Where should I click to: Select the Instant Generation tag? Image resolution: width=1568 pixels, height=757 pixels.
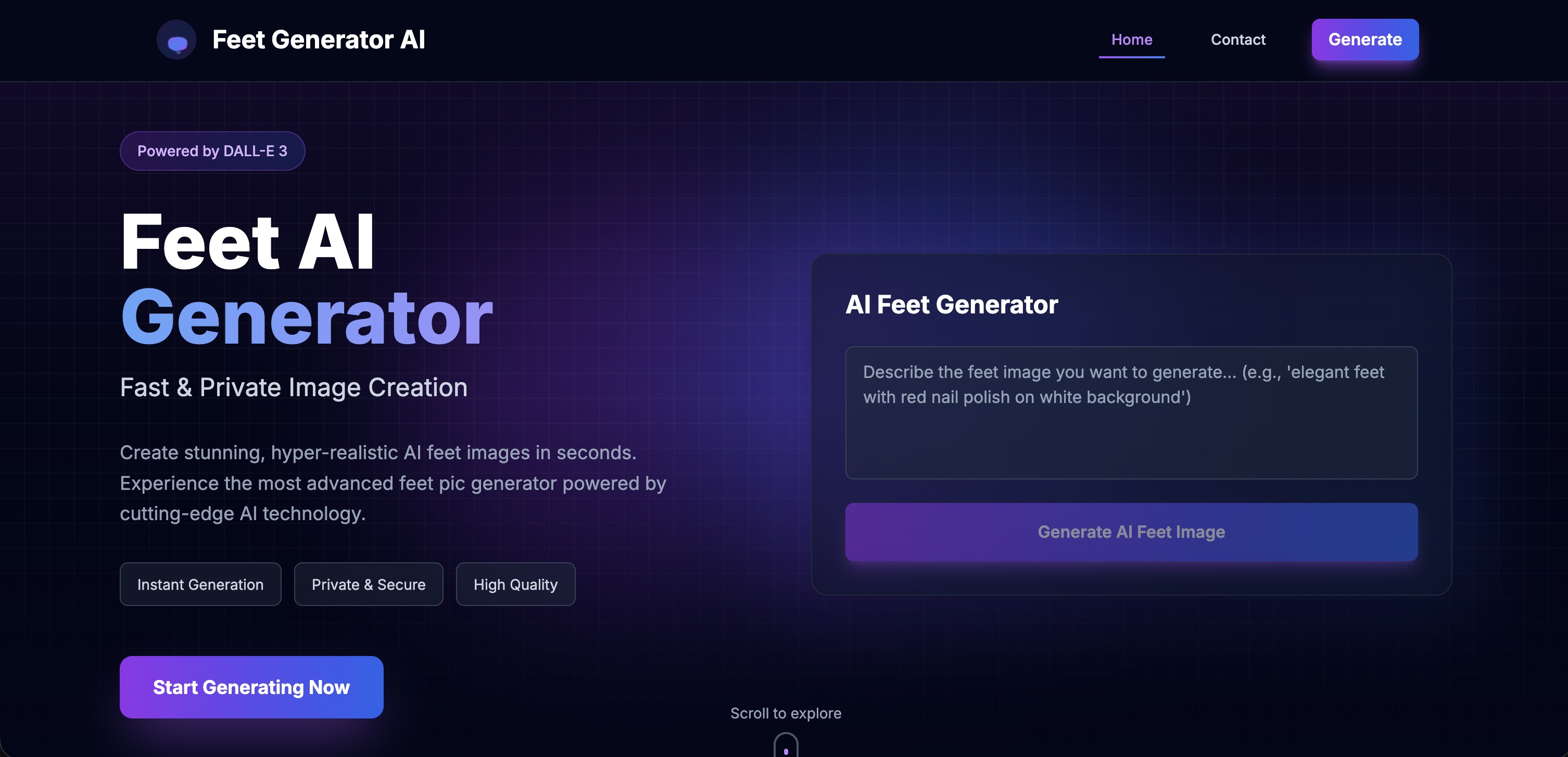pyautogui.click(x=200, y=584)
